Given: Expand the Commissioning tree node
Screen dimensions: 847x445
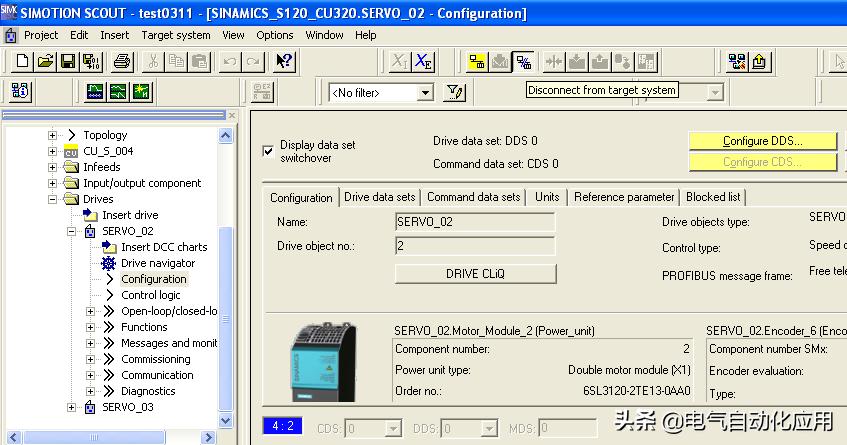Looking at the screenshot, I should tap(90, 359).
